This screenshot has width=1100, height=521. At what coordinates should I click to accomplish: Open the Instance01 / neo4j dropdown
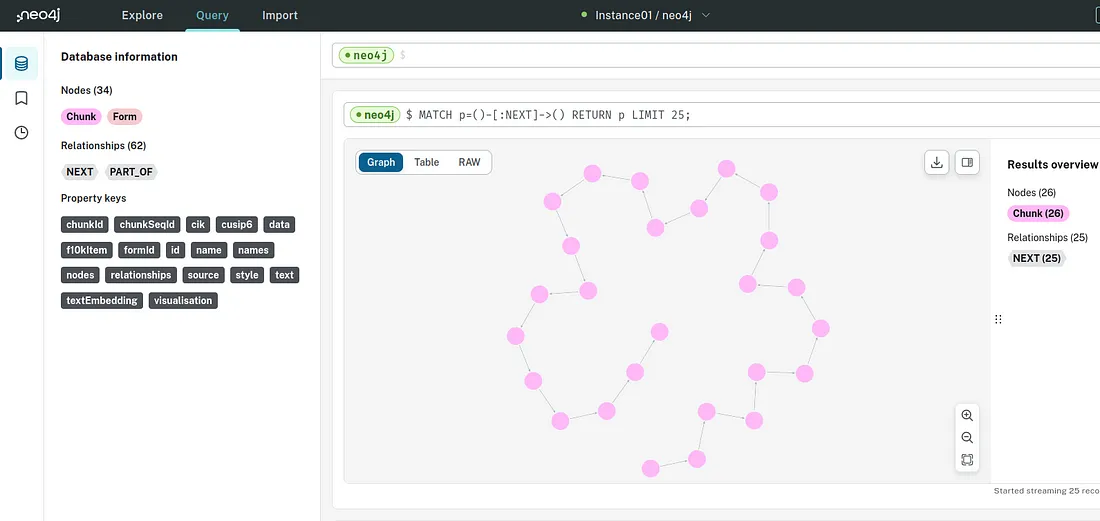(x=645, y=15)
